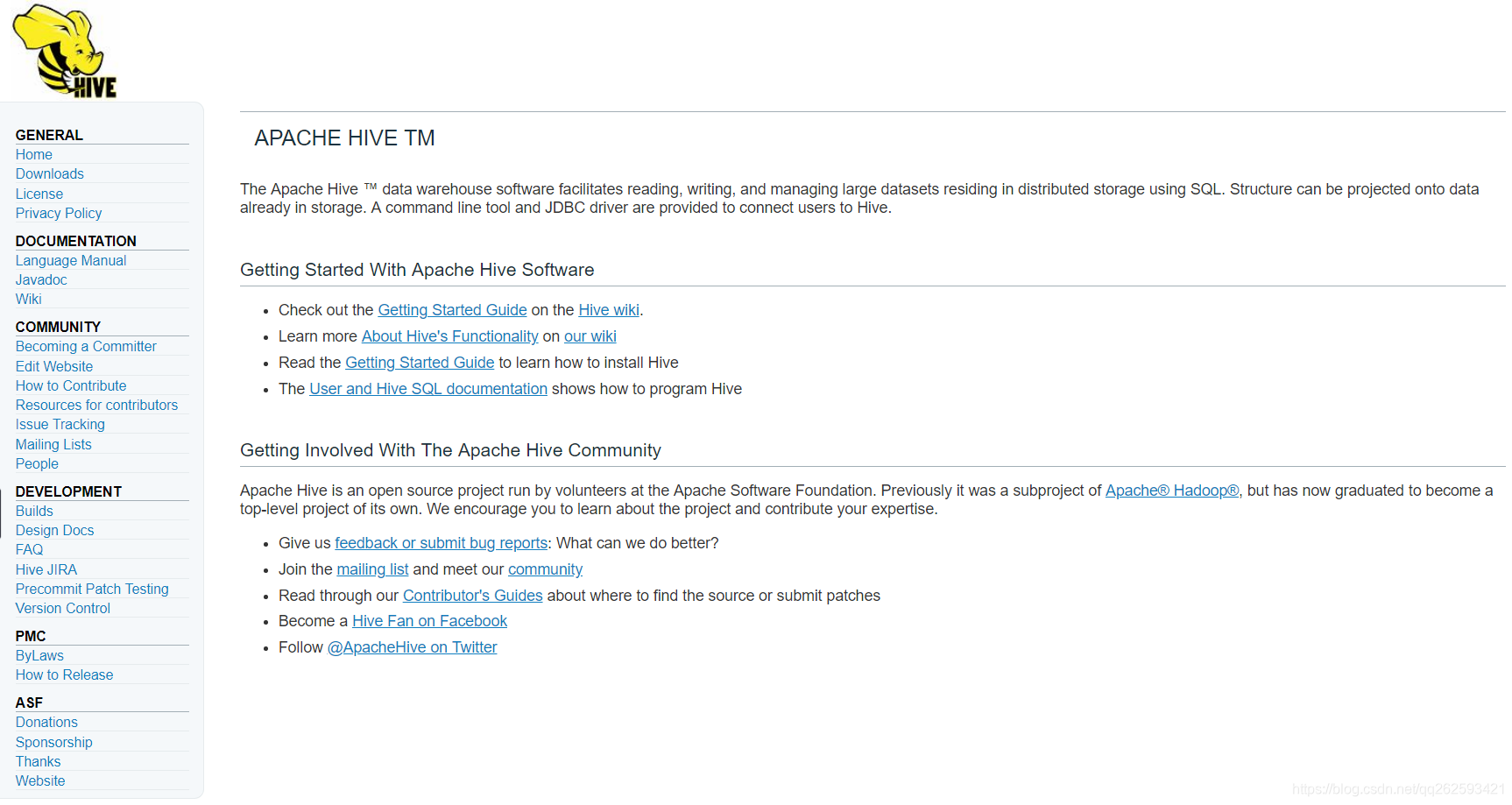This screenshot has height=805, width=1512.
Task: Follow @ApacheHive on Twitter link
Action: pyautogui.click(x=412, y=647)
